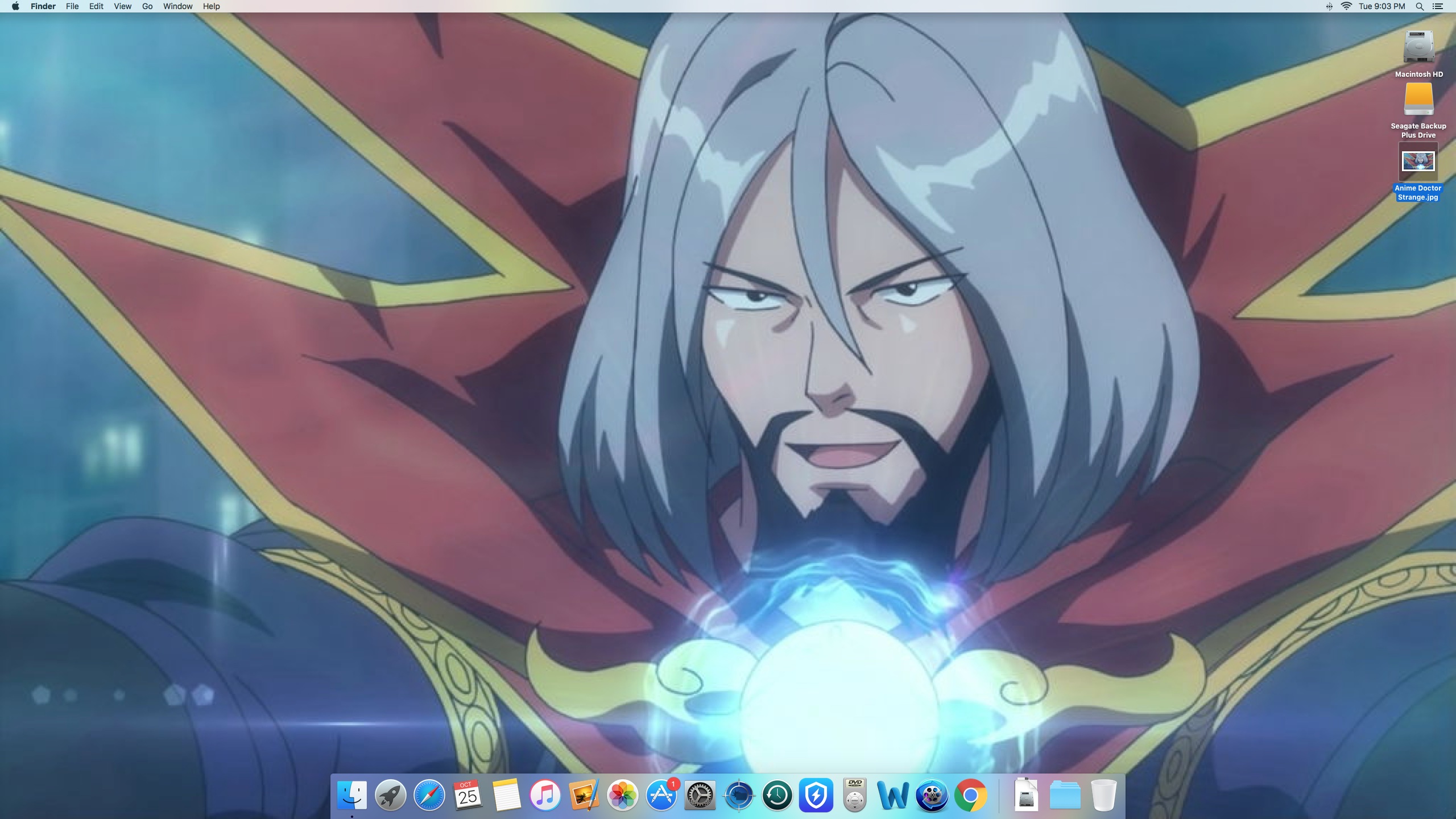Viewport: 1456px width, 819px height.
Task: Open Notification Center list icon
Action: click(1437, 6)
